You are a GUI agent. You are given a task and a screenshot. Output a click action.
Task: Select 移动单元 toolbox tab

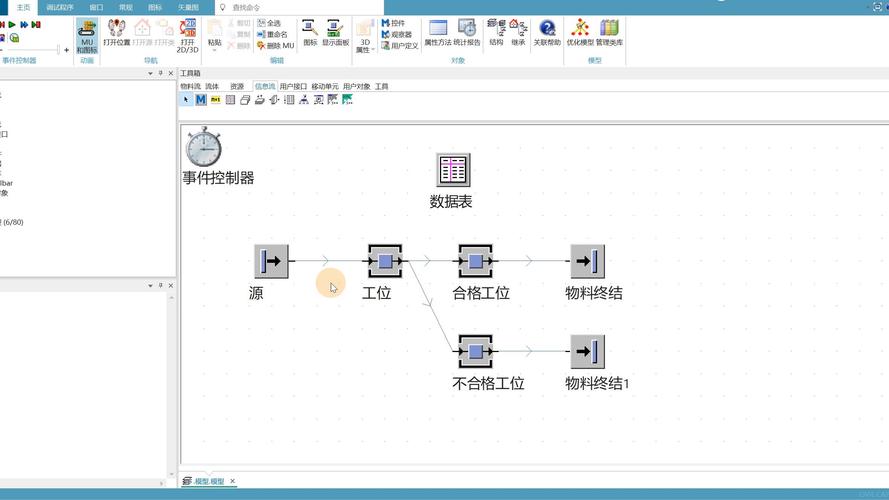coord(325,86)
